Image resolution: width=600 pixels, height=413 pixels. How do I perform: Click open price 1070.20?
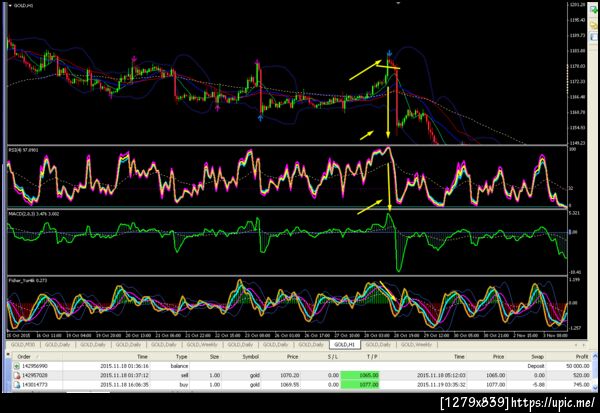click(x=289, y=375)
